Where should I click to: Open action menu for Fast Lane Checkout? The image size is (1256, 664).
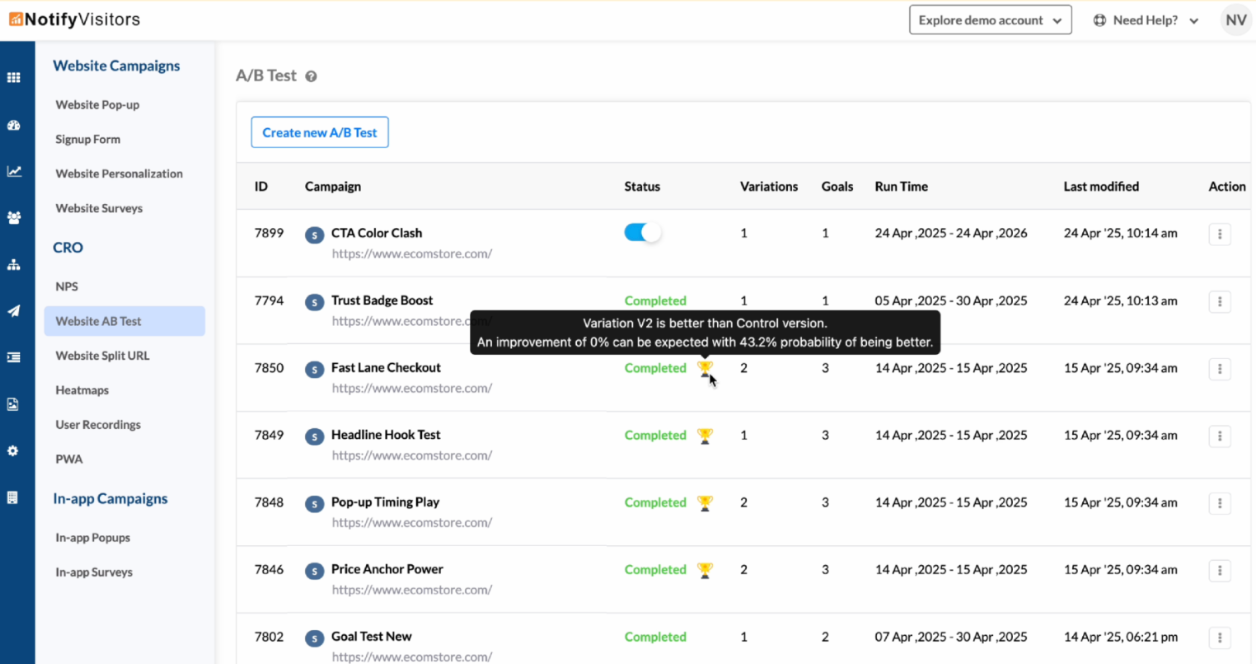[x=1219, y=369]
